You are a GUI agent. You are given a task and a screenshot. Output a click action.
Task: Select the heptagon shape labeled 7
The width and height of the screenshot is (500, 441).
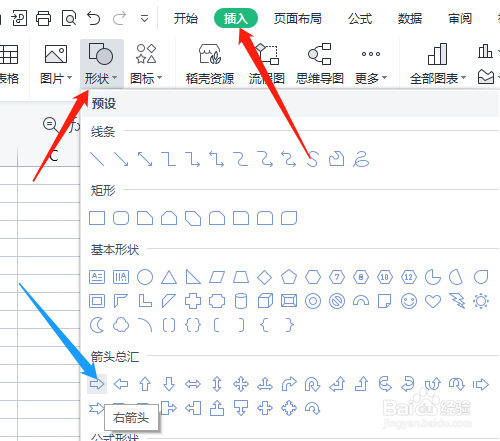[337, 277]
